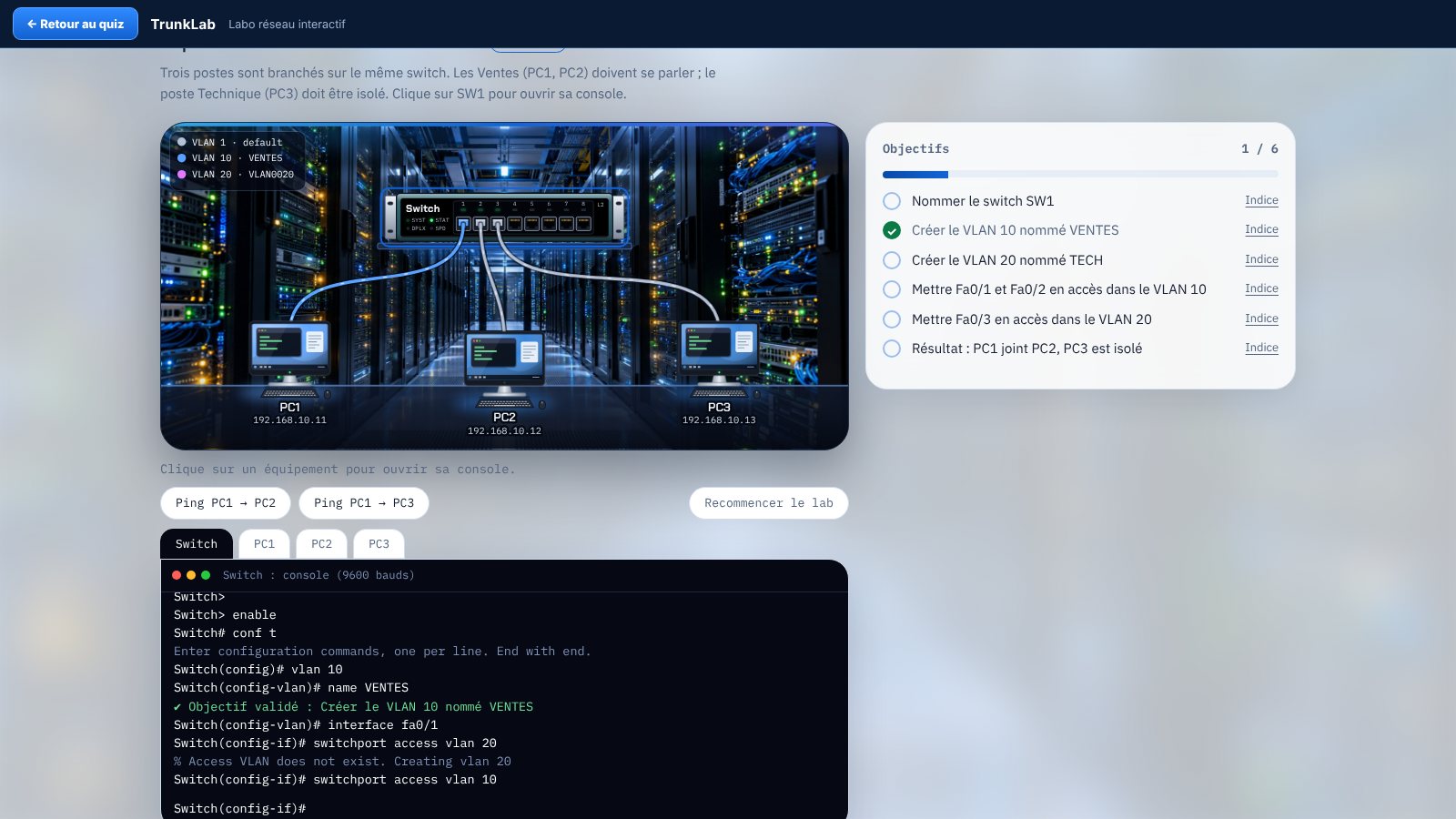
Task: Click the 'Créer le VLAN 10 nommé VENTES' objective text
Action: (1016, 230)
